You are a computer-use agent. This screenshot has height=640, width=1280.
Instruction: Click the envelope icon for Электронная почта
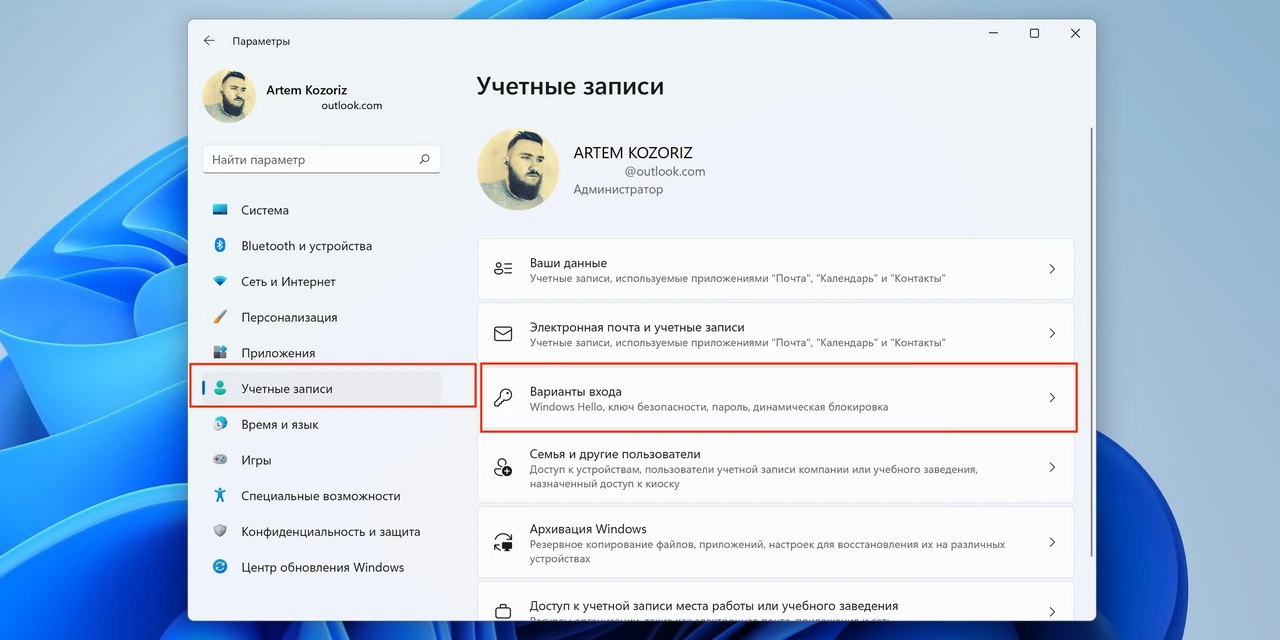coord(503,334)
